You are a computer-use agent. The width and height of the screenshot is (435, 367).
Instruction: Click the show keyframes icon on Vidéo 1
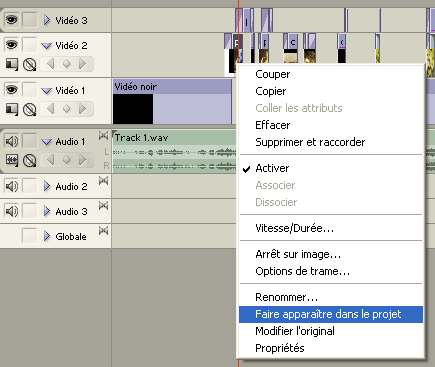tap(29, 109)
